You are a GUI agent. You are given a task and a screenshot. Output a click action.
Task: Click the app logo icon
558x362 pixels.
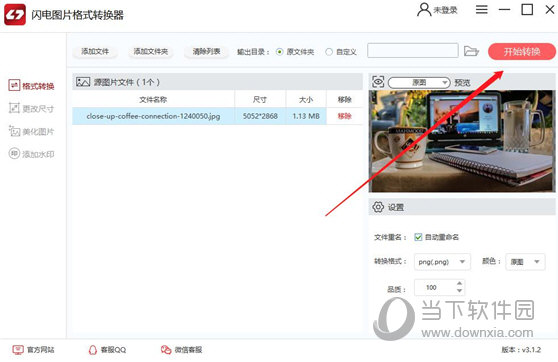(x=15, y=15)
